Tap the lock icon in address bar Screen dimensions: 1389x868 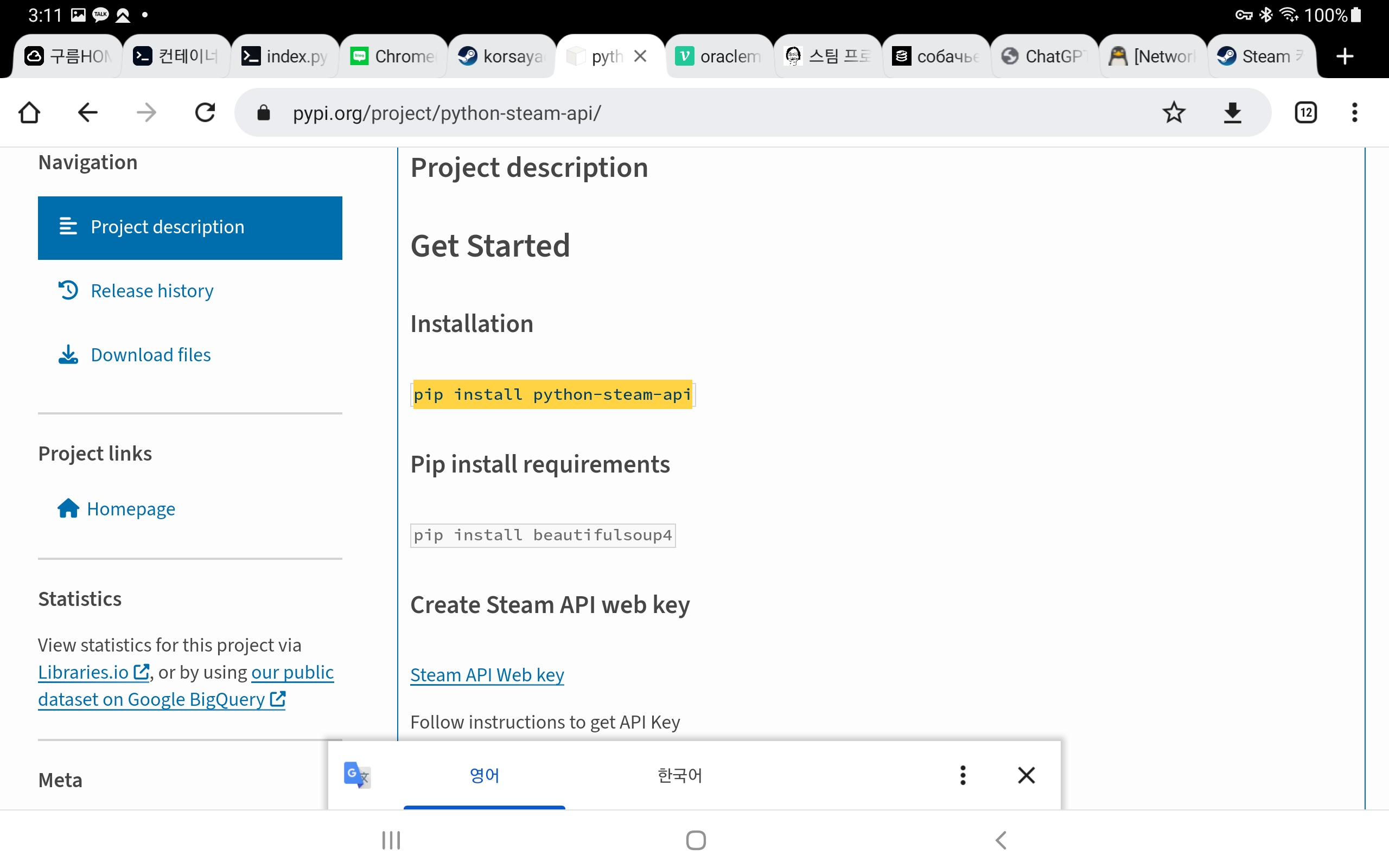pyautogui.click(x=264, y=113)
